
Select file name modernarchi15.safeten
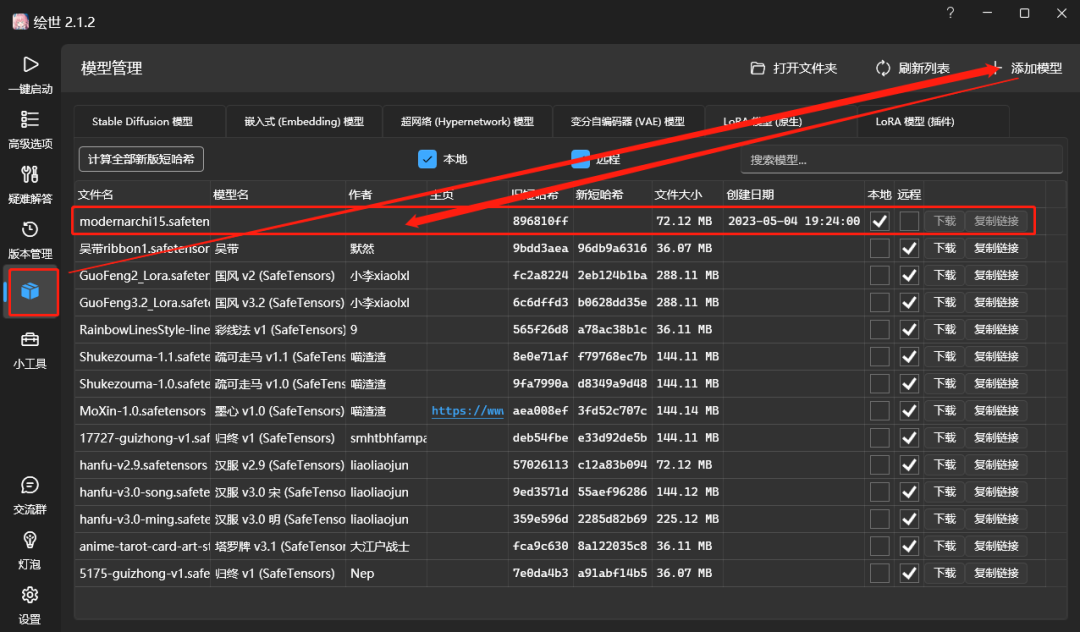pyautogui.click(x=144, y=221)
